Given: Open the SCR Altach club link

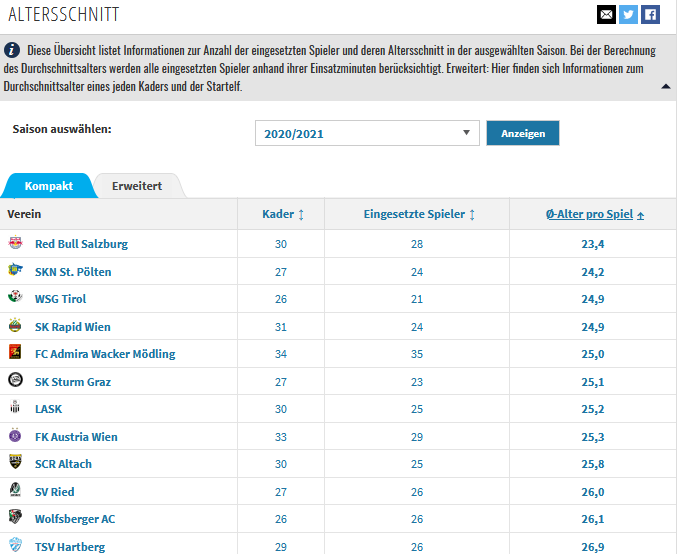Looking at the screenshot, I should pos(63,464).
